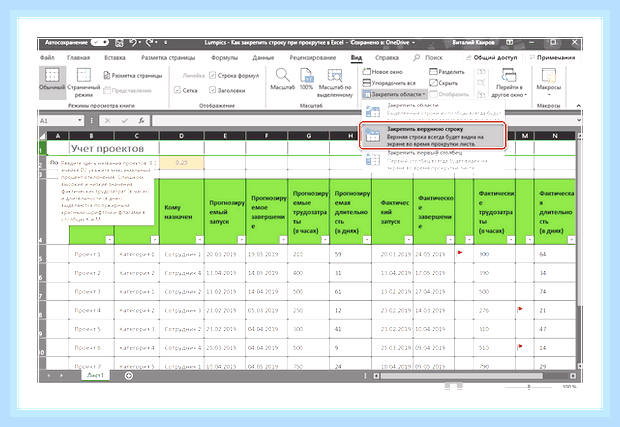Expand the formula bar chevron
Viewport: 620px width, 427px height.
579,120
